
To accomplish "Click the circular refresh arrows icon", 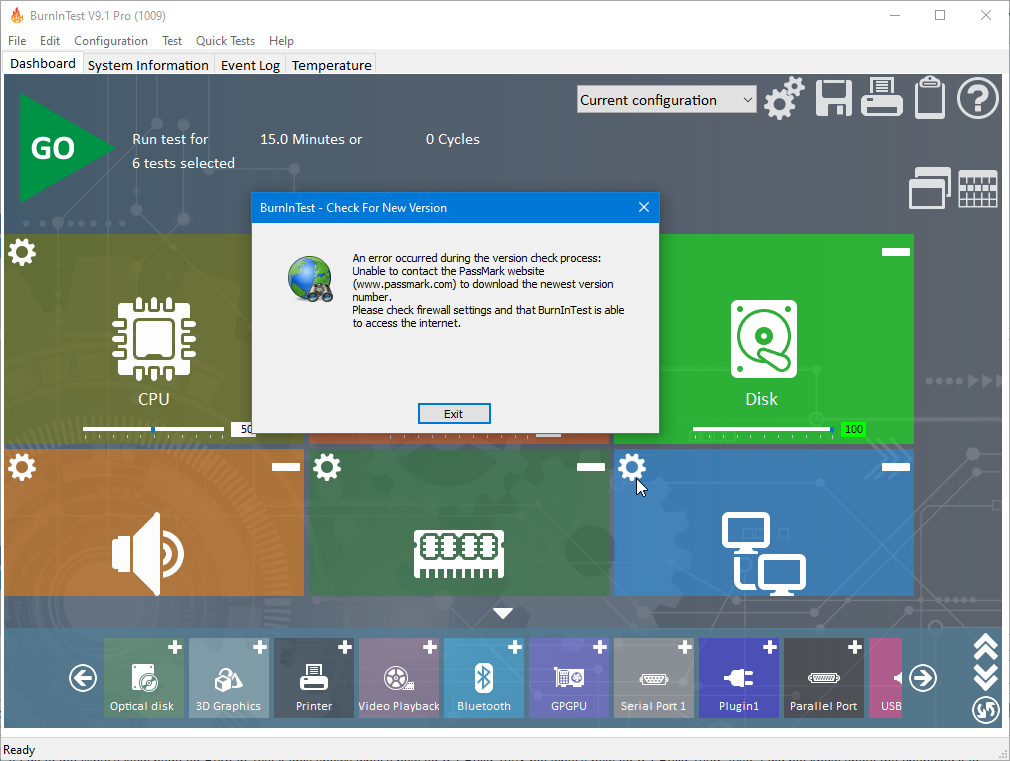I will point(986,709).
